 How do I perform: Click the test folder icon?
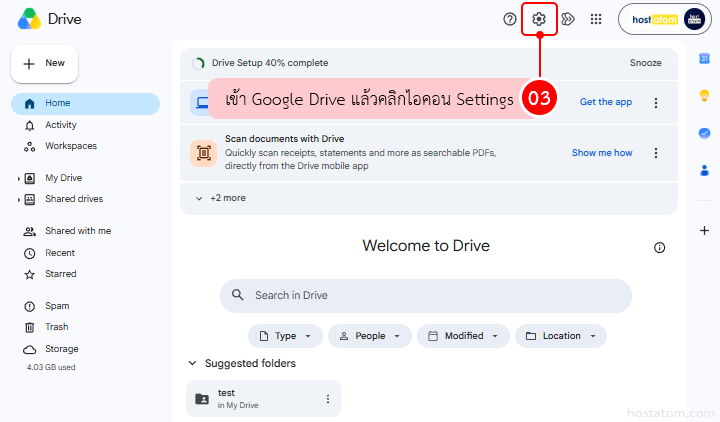point(202,399)
